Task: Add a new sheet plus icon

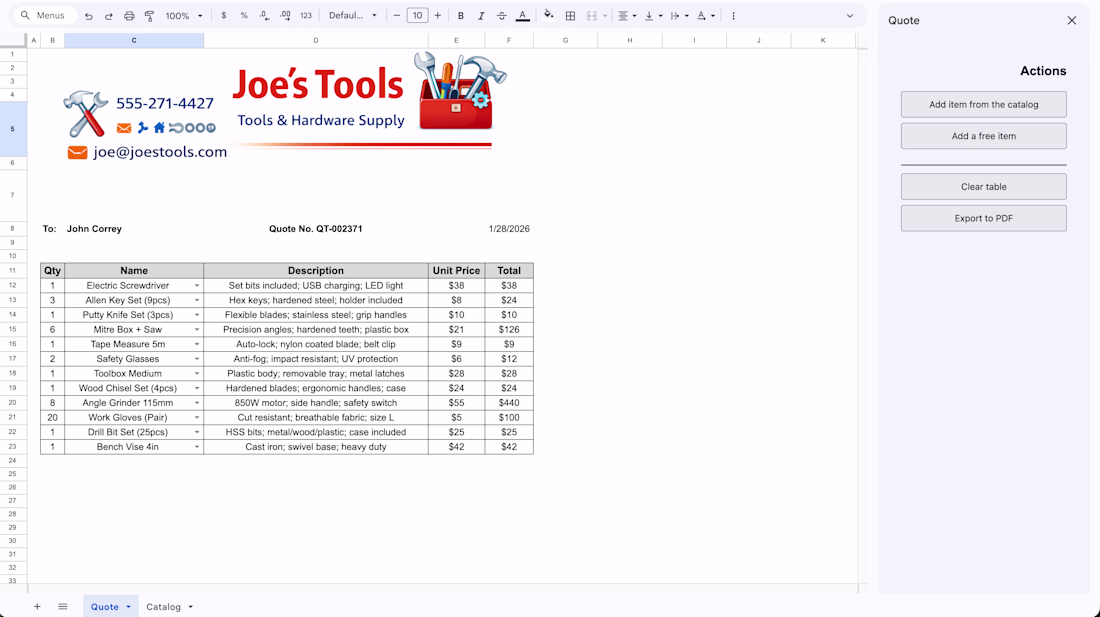Action: [37, 606]
